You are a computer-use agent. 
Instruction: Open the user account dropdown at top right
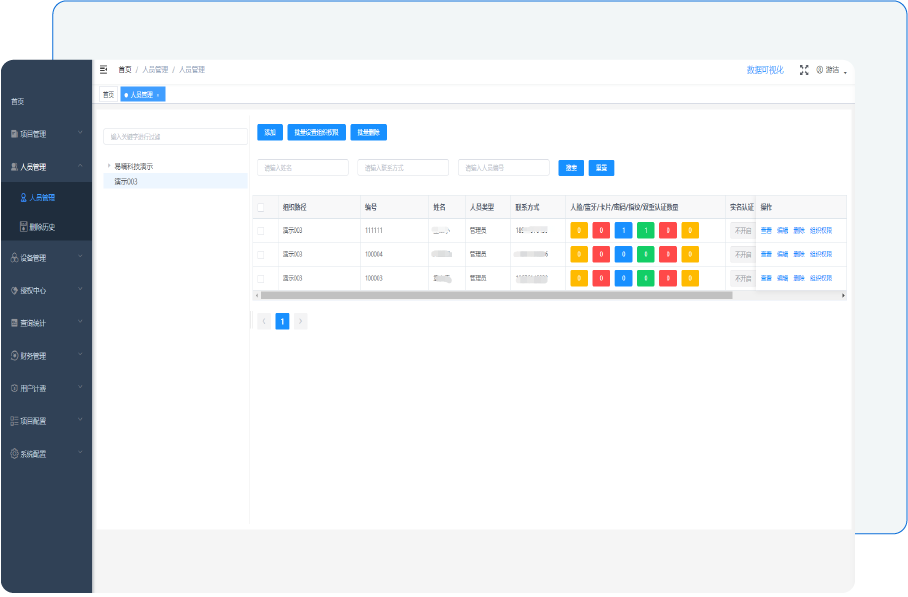(832, 70)
